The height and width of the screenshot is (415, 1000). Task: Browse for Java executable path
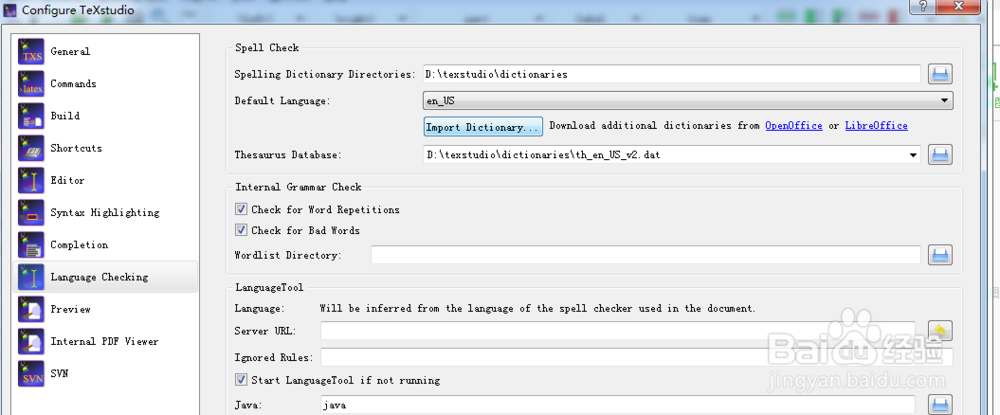940,405
